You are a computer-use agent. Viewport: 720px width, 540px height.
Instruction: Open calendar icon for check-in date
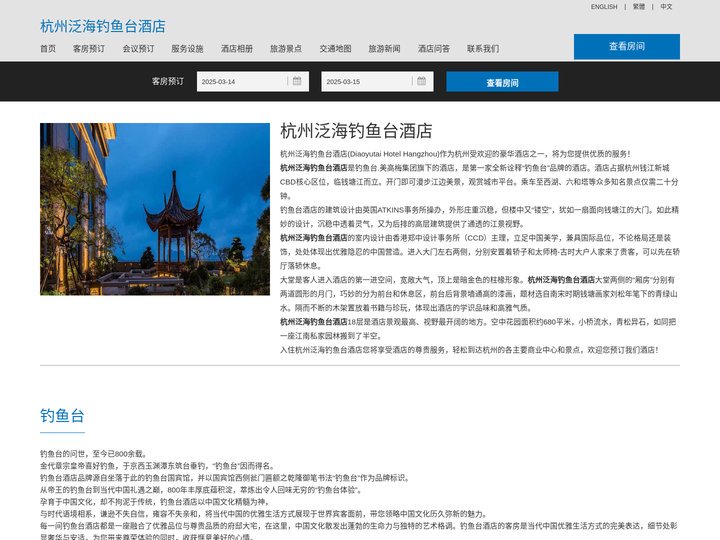(297, 81)
